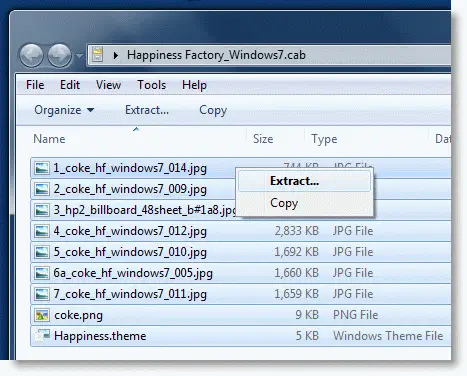
Task: Click the Extract... toolbar button
Action: click(x=147, y=110)
